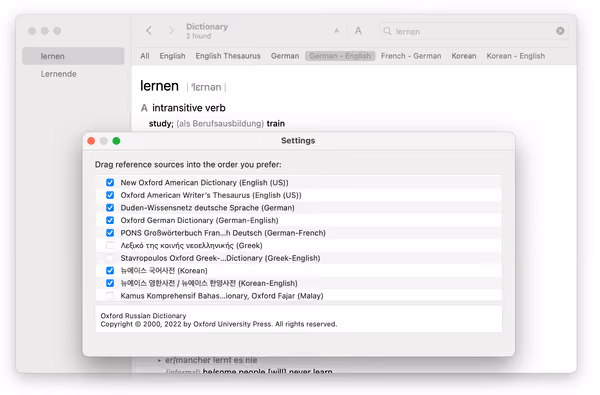Uncheck Duden-Wissensnetz deutsche Sprache
The height and width of the screenshot is (395, 600).
(110, 208)
